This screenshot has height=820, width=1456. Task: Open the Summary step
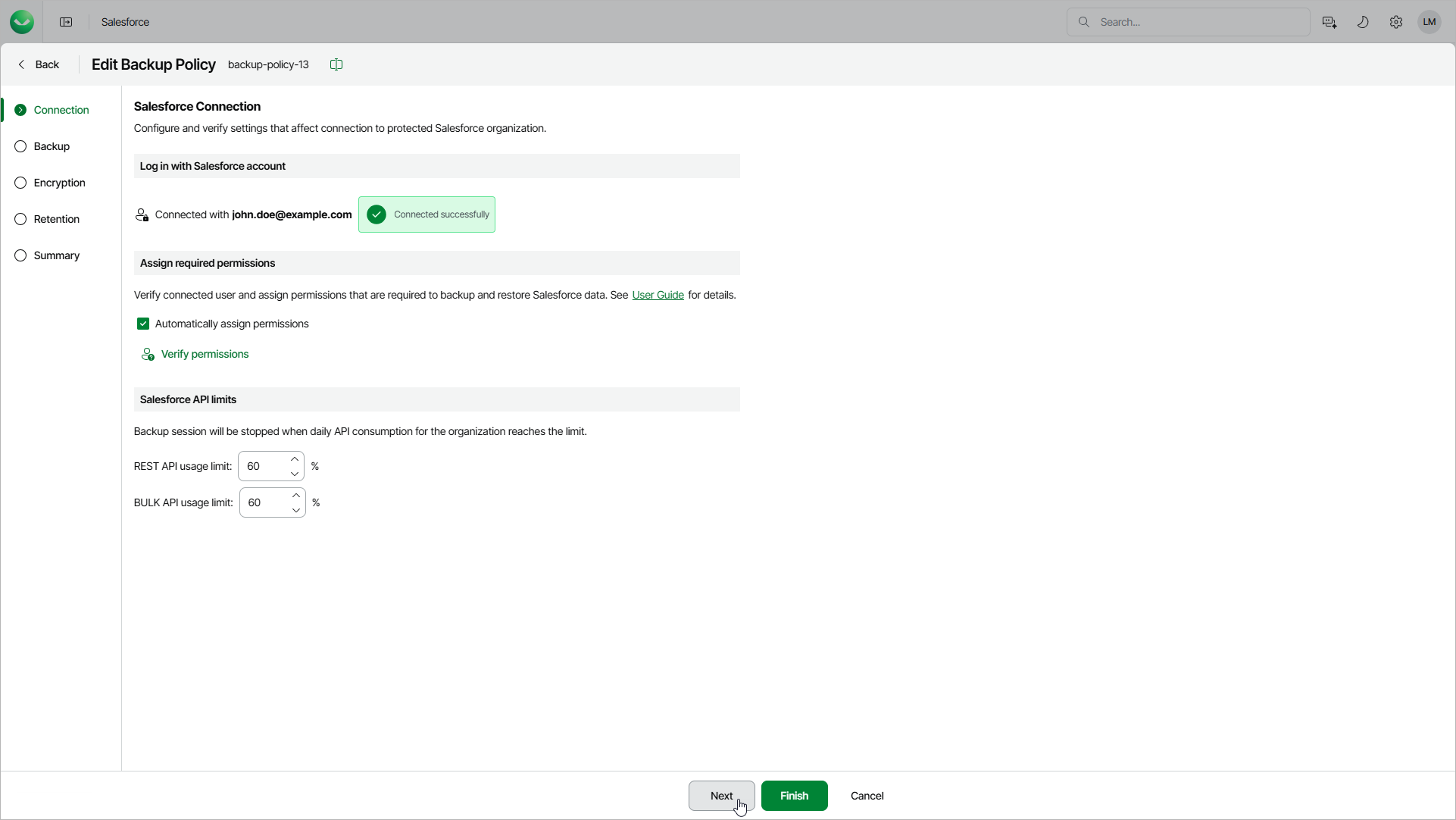(x=56, y=255)
